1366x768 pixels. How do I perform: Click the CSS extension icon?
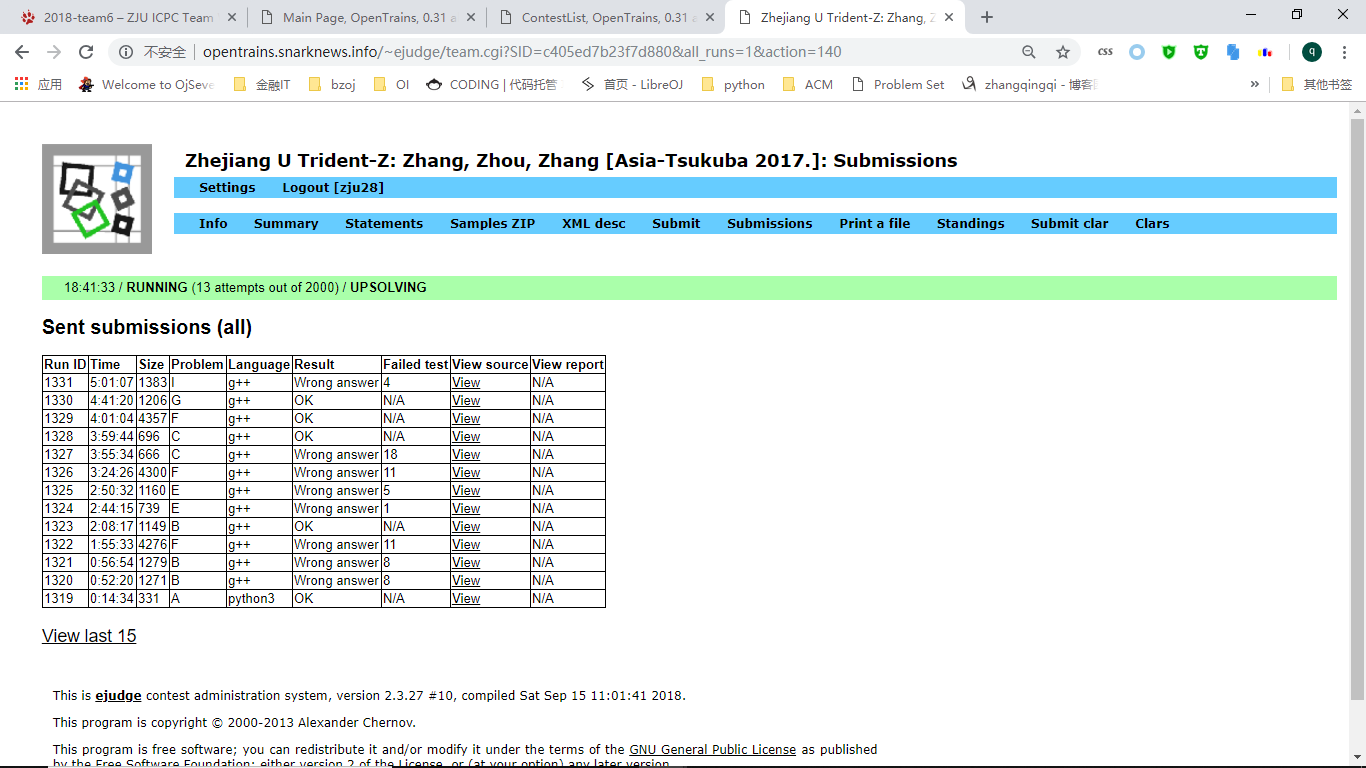[x=1105, y=52]
